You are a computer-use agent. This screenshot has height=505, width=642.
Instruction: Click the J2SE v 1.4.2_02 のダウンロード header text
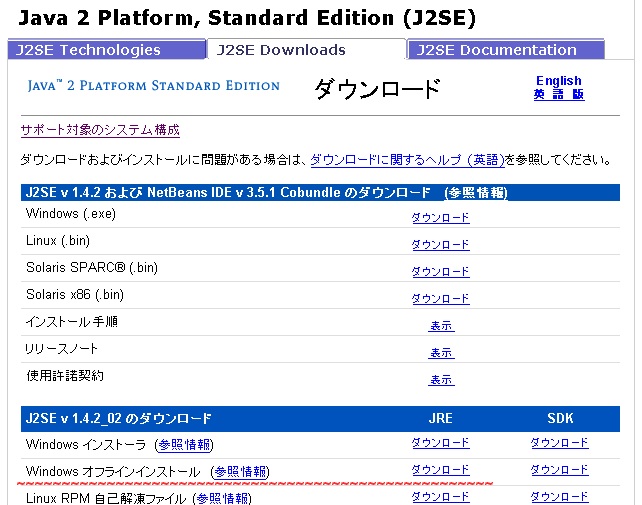(x=118, y=419)
